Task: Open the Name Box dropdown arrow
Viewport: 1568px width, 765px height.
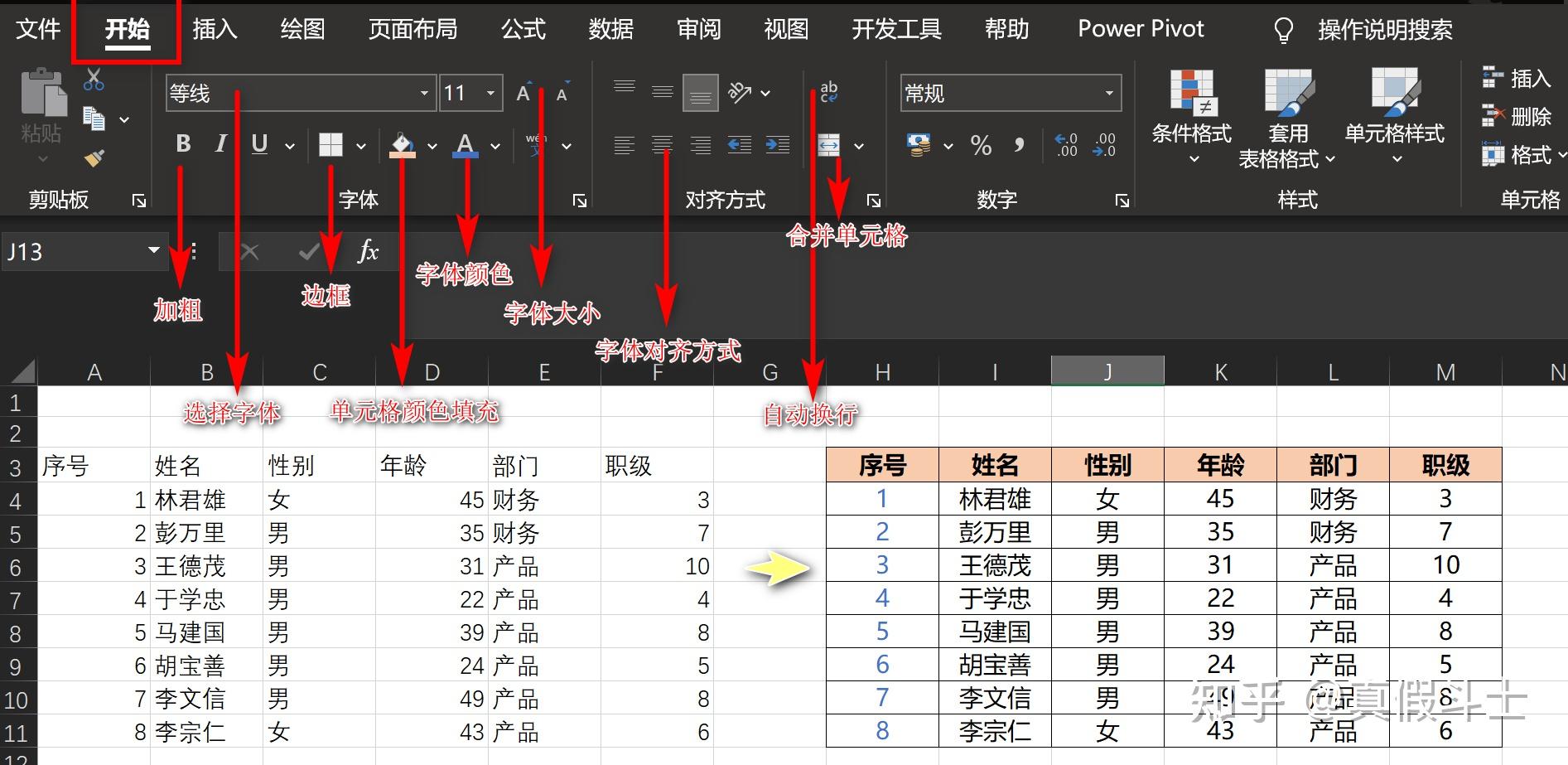Action: (x=154, y=250)
